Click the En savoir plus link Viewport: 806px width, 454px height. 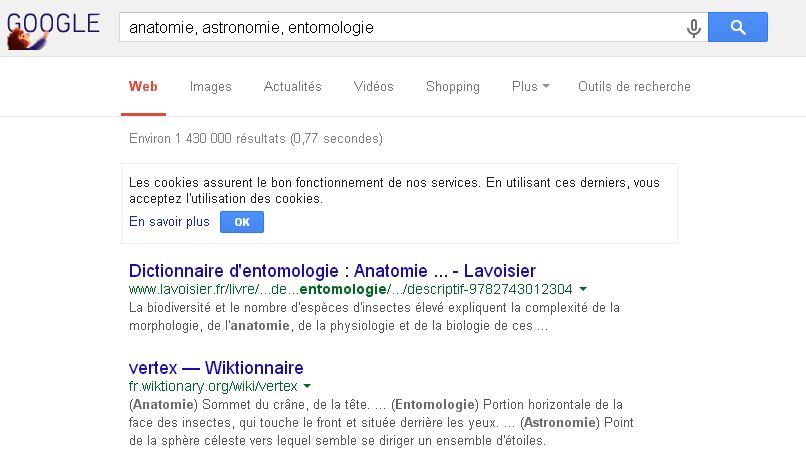[x=169, y=222]
